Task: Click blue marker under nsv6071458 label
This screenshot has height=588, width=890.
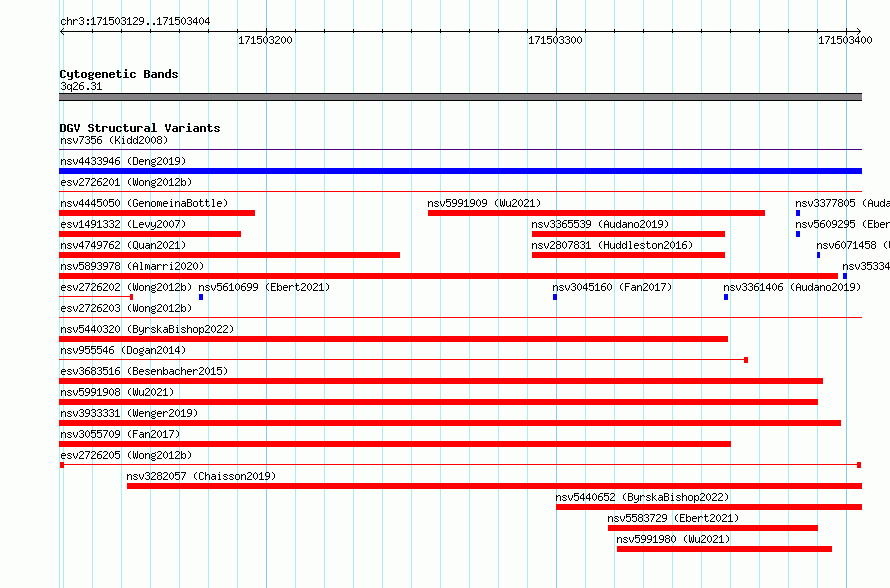Action: 818,255
